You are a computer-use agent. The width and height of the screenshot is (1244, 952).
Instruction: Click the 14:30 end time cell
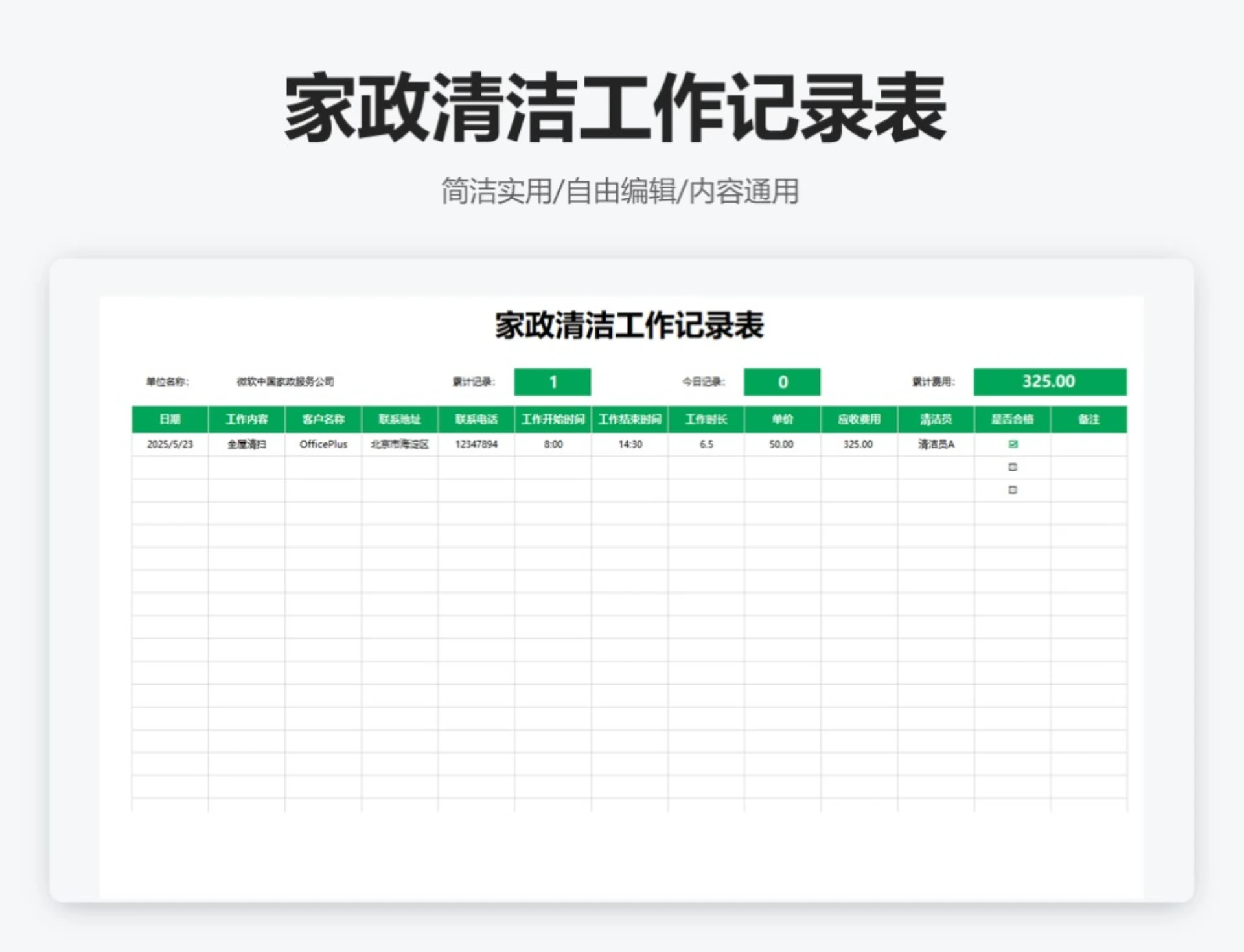pos(629,445)
